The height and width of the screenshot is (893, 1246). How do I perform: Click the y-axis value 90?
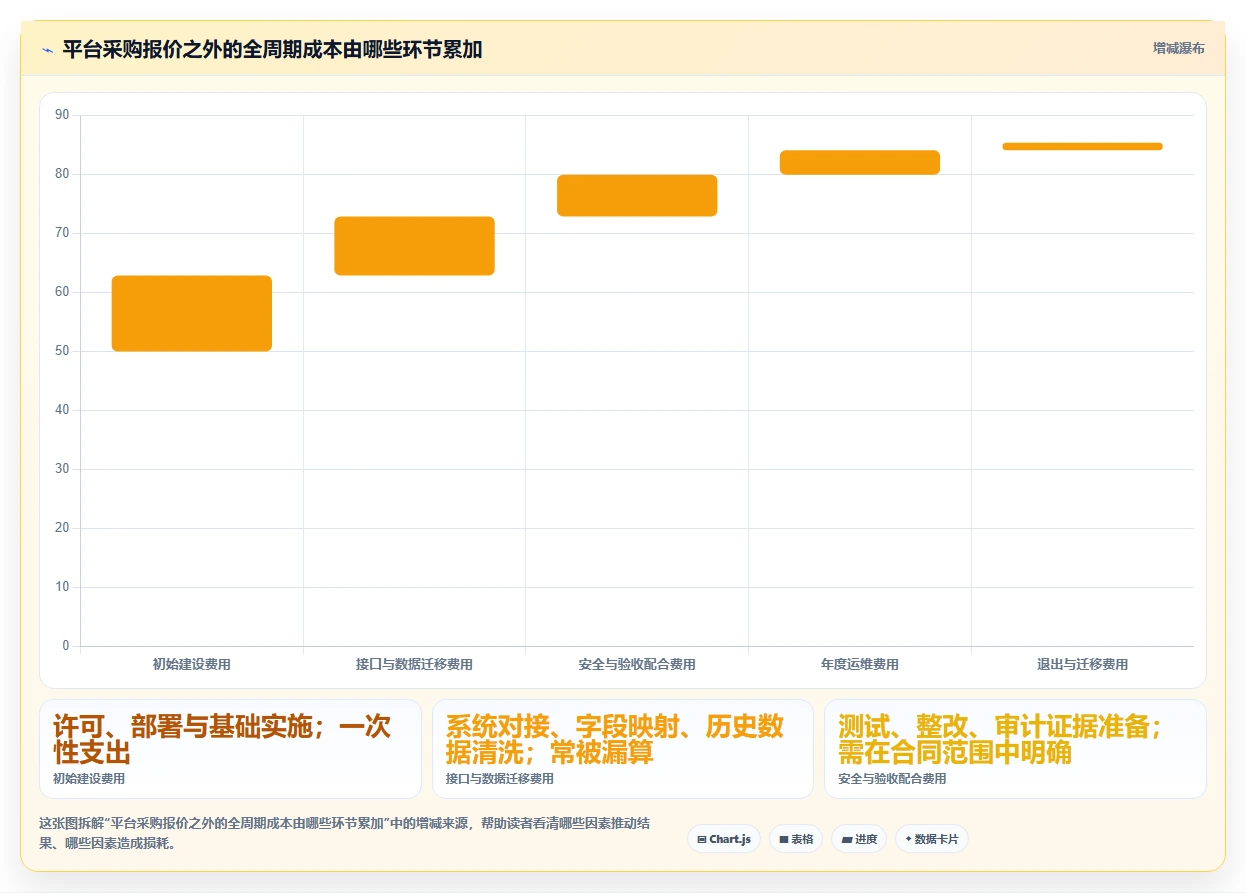tap(63, 115)
